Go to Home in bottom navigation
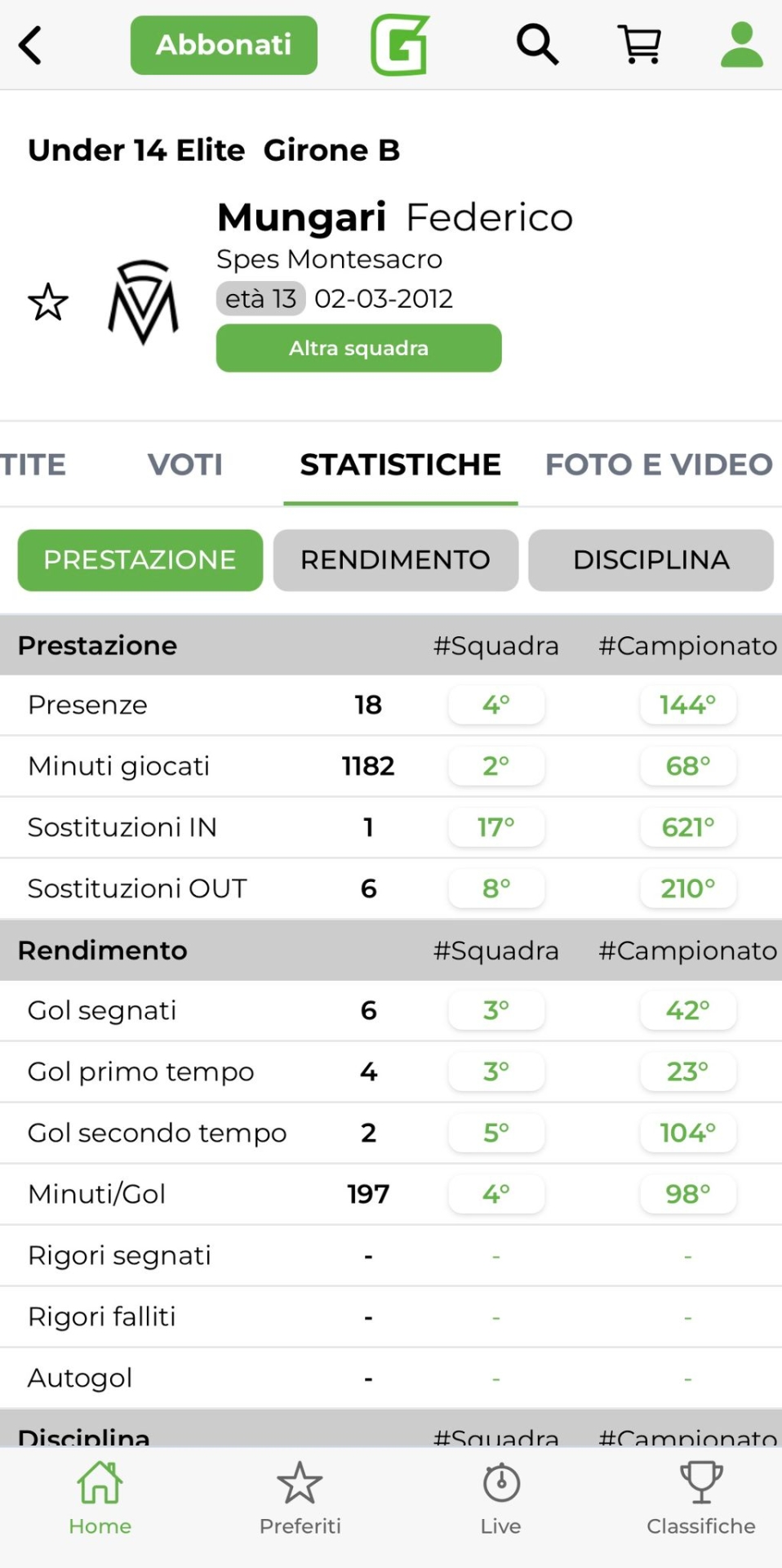 (100, 1498)
